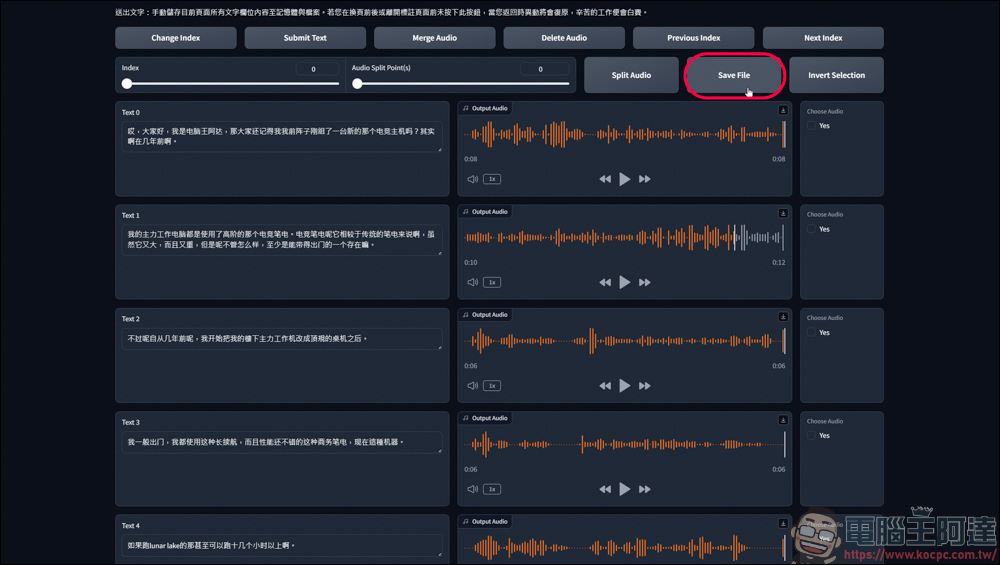Image resolution: width=1000 pixels, height=565 pixels.
Task: Play the Text 2 output audio
Action: coord(624,386)
